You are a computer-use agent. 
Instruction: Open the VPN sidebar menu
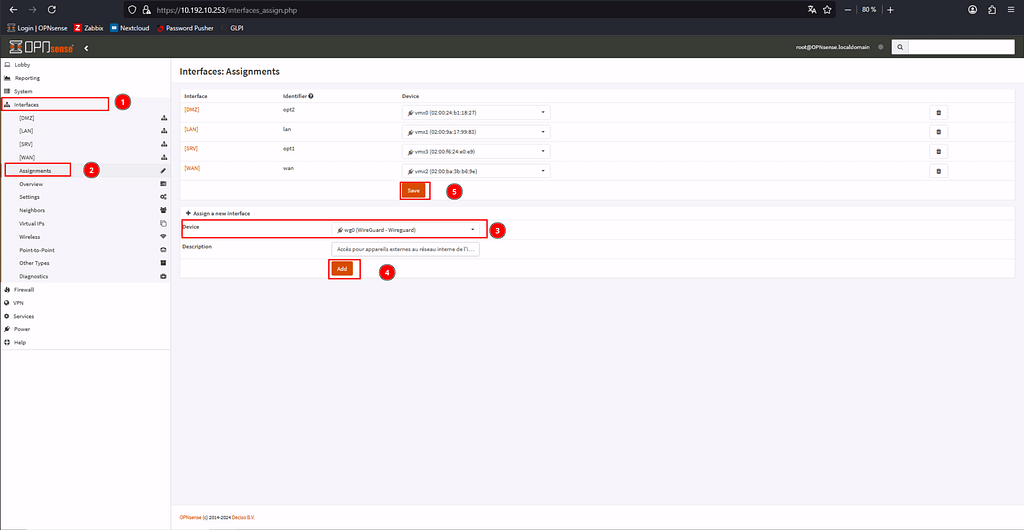pos(18,302)
